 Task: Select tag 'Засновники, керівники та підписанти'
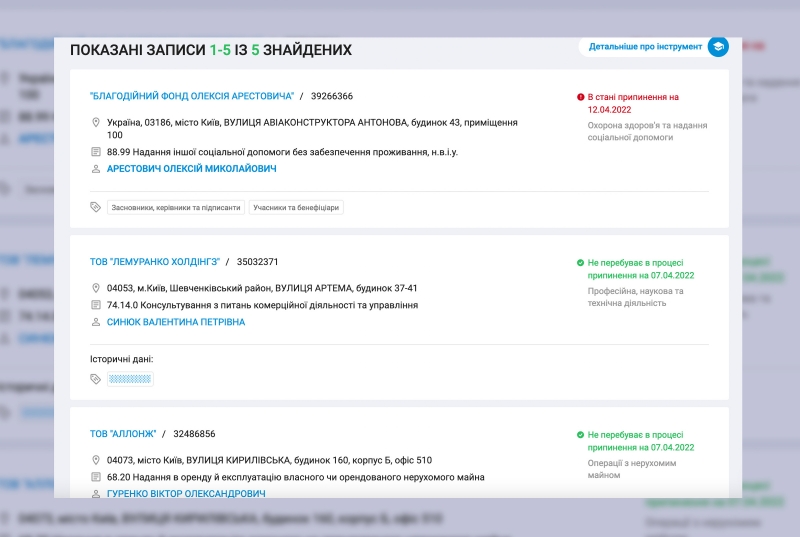click(x=176, y=208)
